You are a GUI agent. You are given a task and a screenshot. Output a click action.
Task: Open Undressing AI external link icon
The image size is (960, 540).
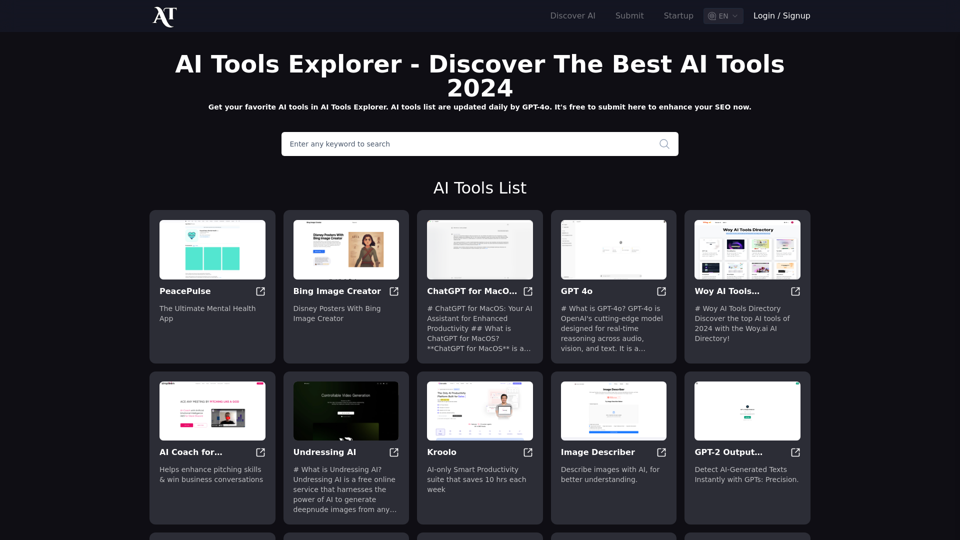pyautogui.click(x=394, y=452)
